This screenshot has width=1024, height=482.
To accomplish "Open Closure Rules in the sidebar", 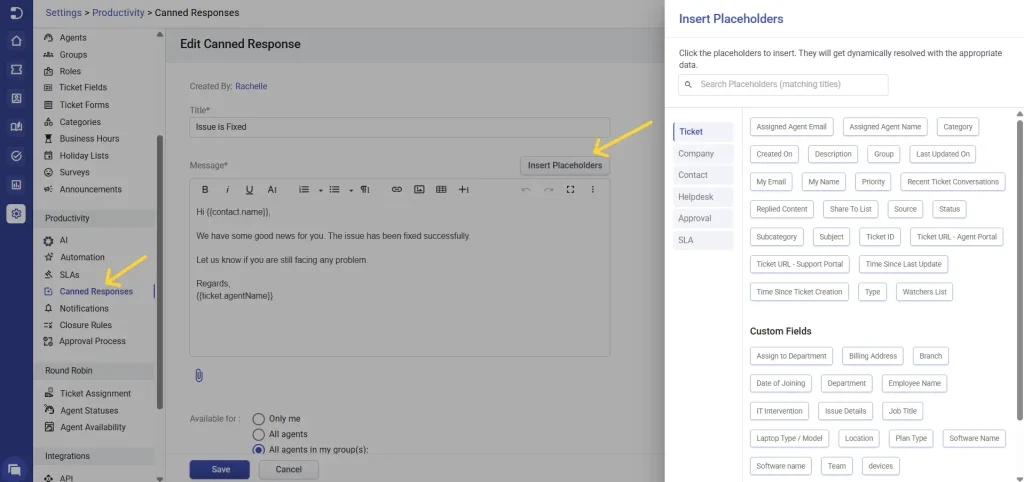I will point(86,325).
